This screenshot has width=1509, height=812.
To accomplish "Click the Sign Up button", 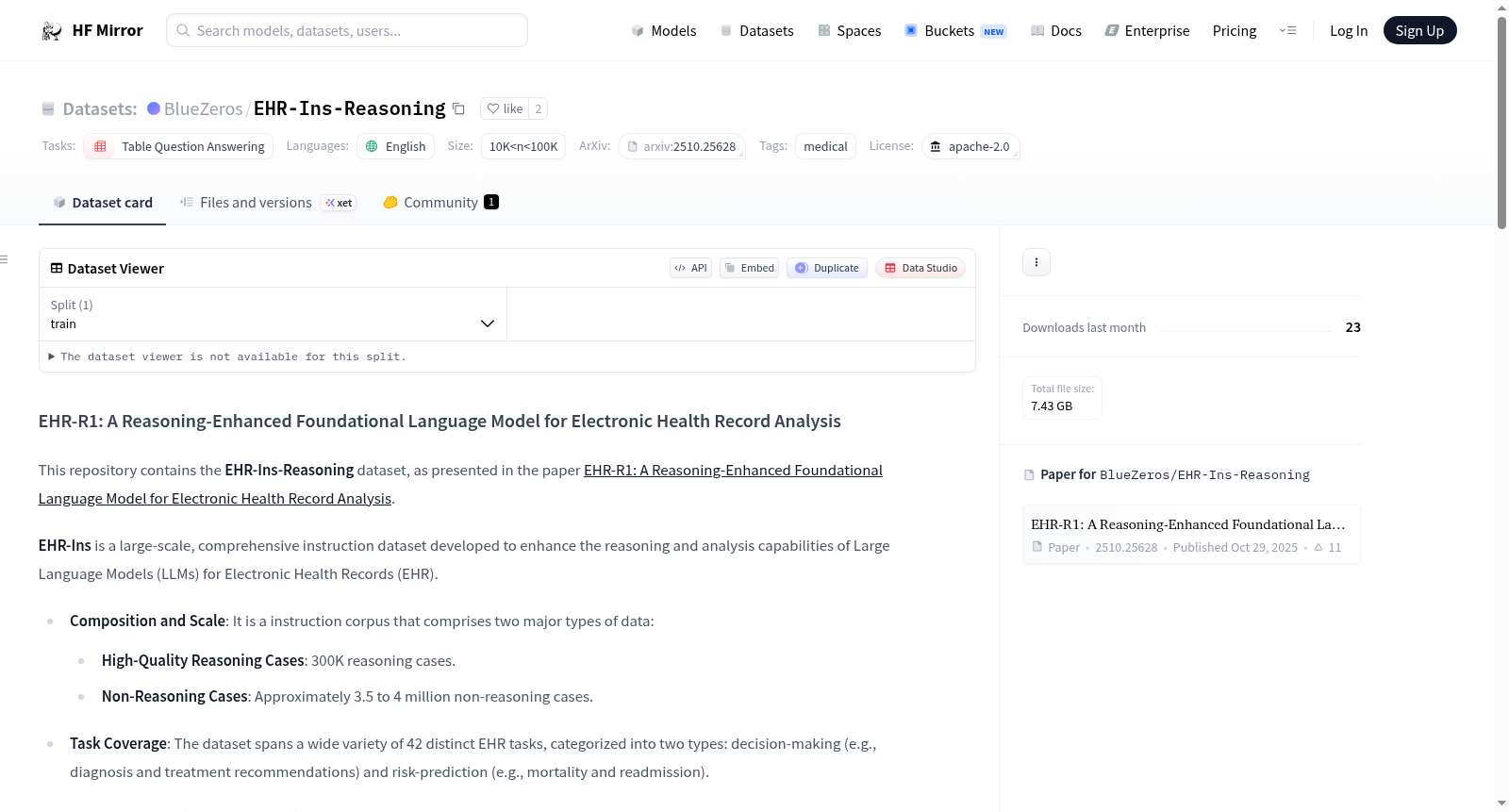I will click(1419, 30).
